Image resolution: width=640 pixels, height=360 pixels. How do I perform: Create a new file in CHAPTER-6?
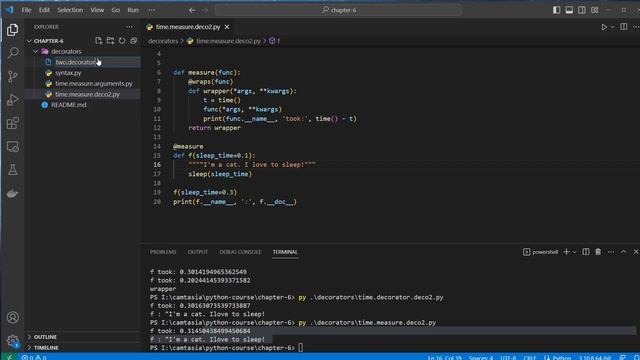pyautogui.click(x=98, y=41)
